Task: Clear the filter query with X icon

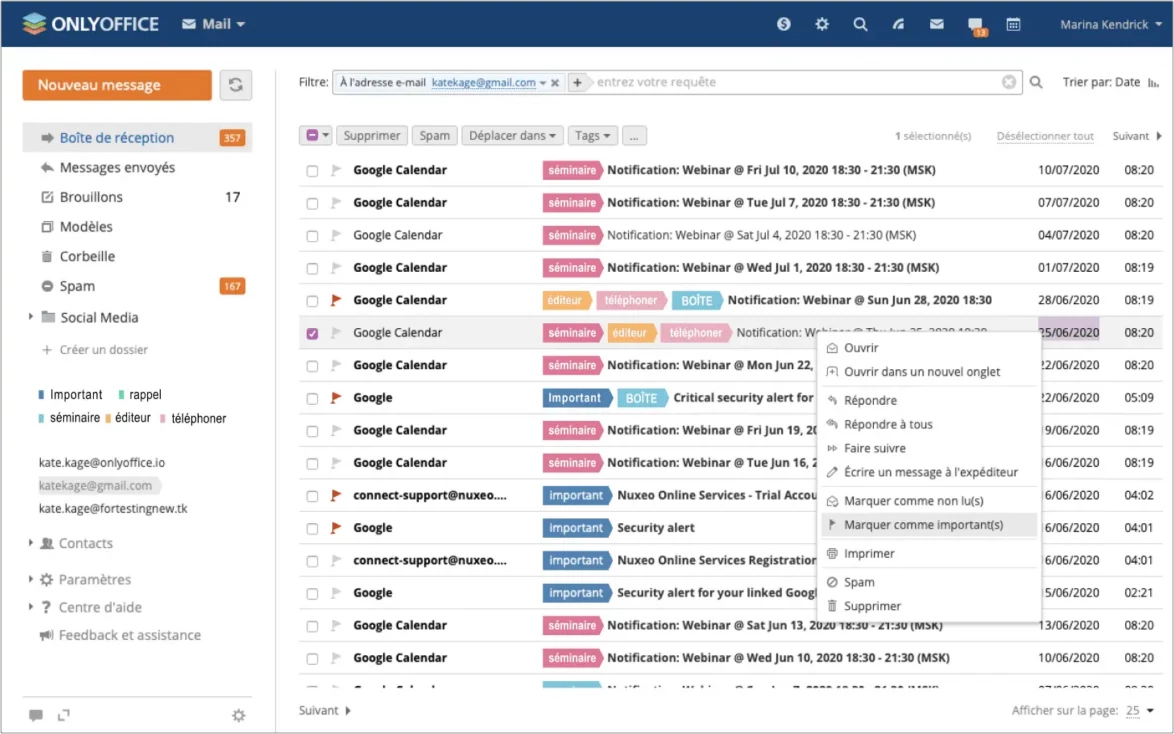Action: click(1009, 82)
